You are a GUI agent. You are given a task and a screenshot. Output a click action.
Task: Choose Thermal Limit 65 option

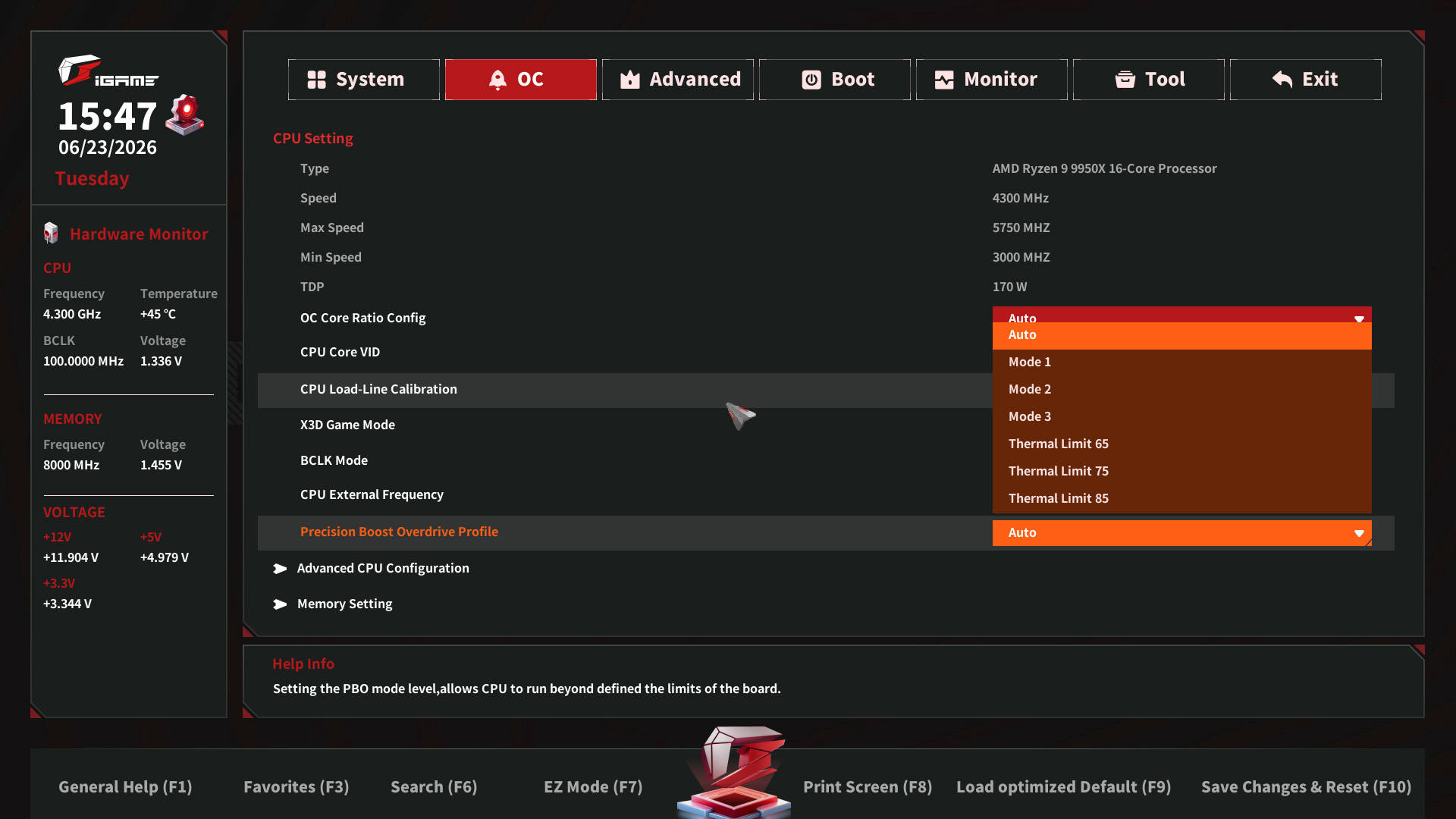[1182, 444]
